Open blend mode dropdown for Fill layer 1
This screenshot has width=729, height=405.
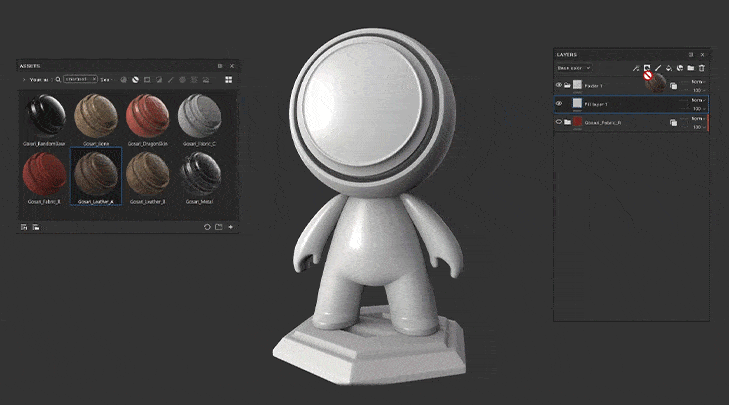[697, 100]
